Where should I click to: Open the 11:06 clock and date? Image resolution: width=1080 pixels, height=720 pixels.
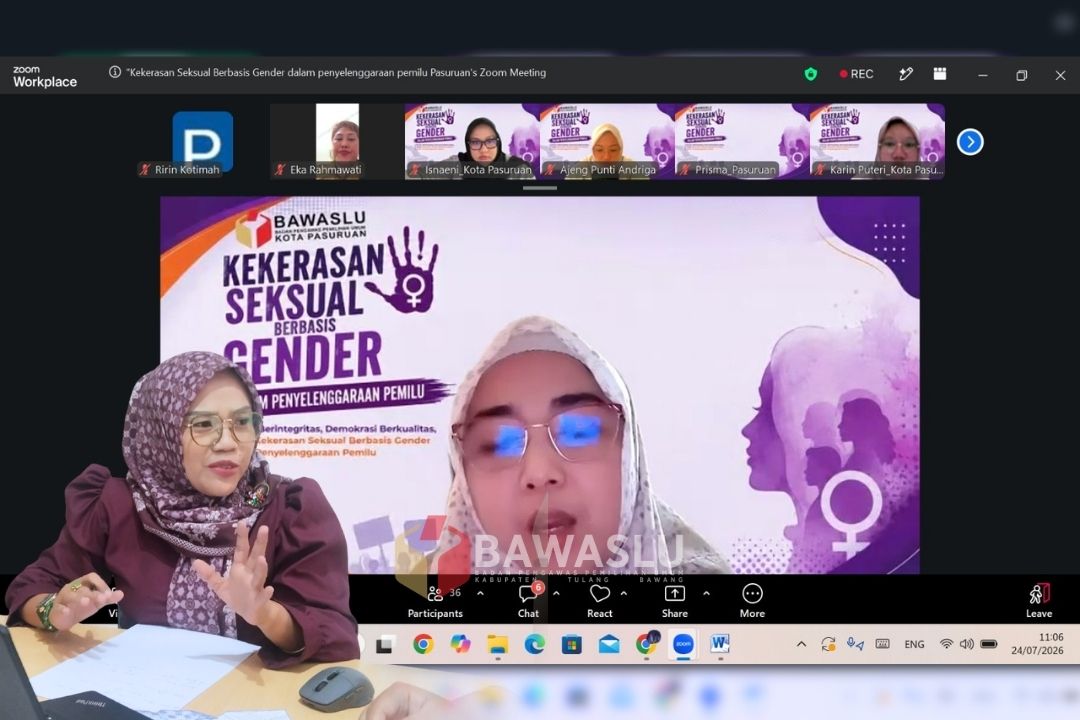click(1037, 644)
